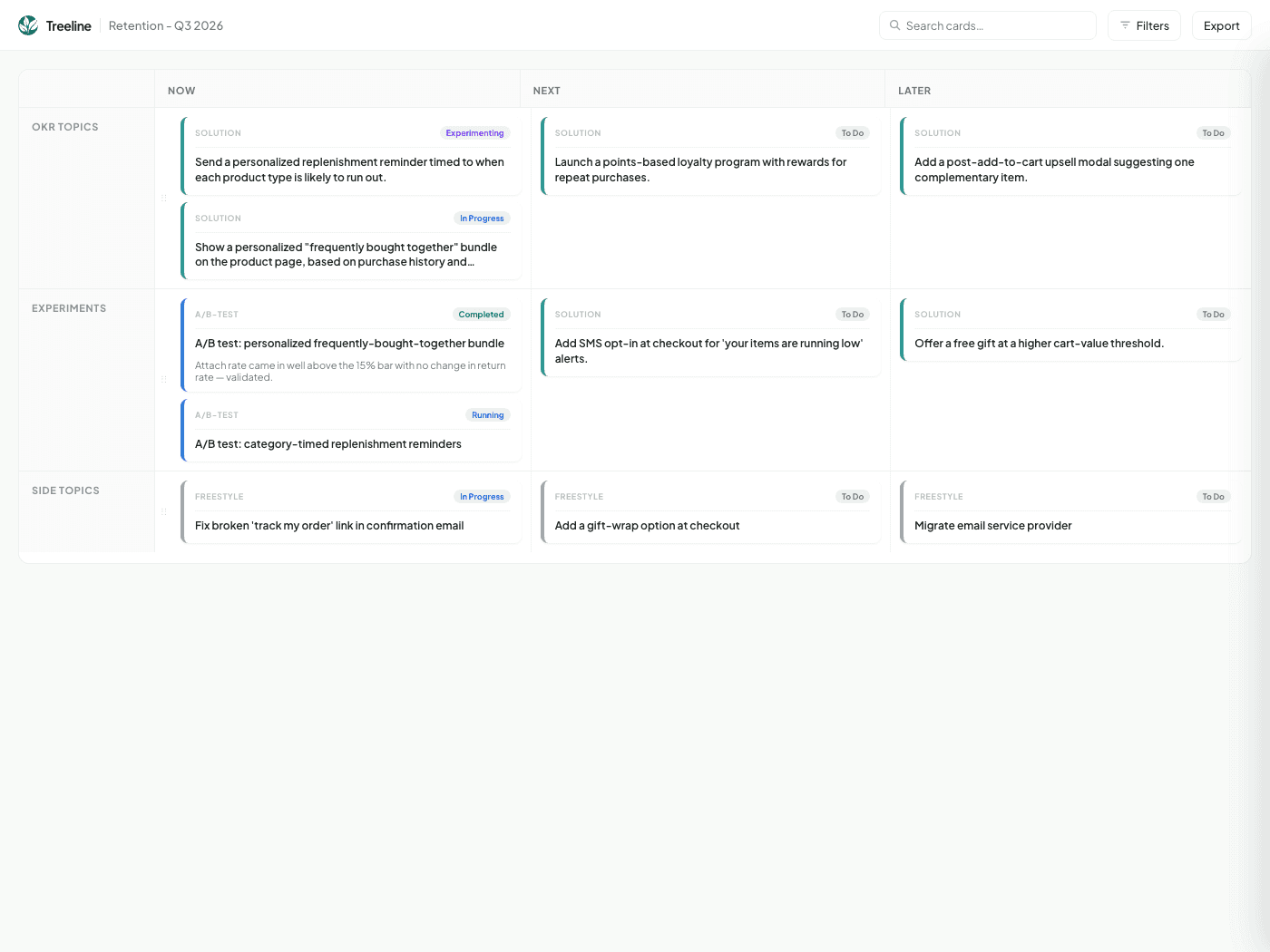Click the A/B-TEST label on Completed card
The height and width of the screenshot is (952, 1270).
(x=217, y=315)
